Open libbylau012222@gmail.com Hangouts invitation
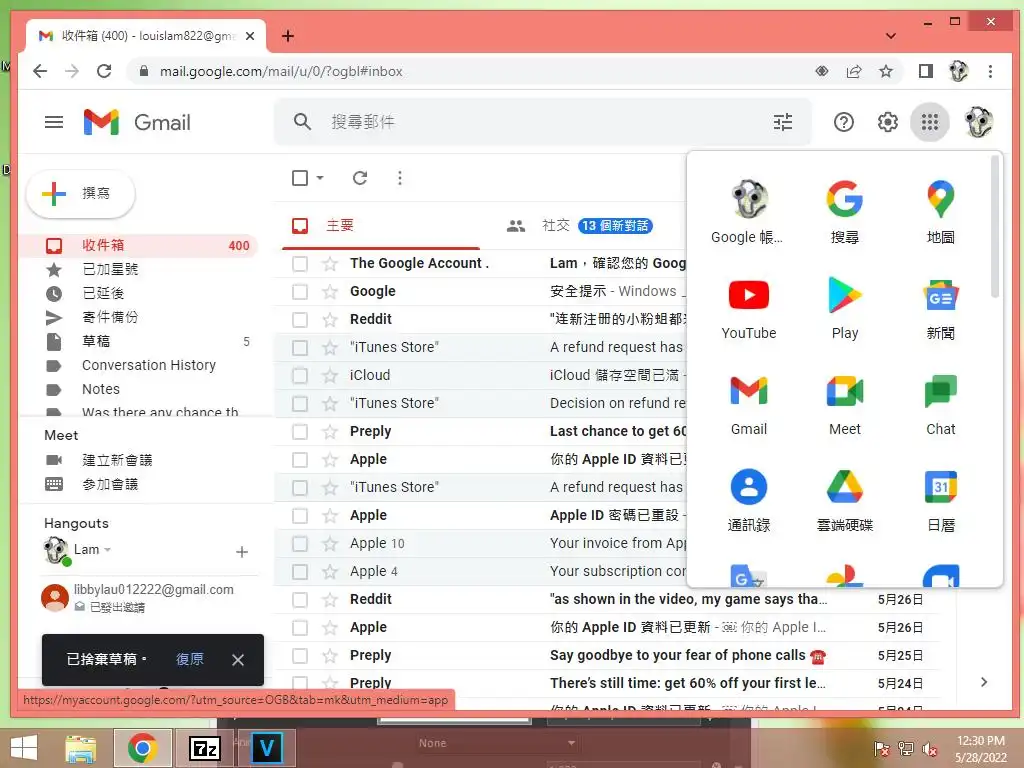This screenshot has height=768, width=1024. pos(148,598)
